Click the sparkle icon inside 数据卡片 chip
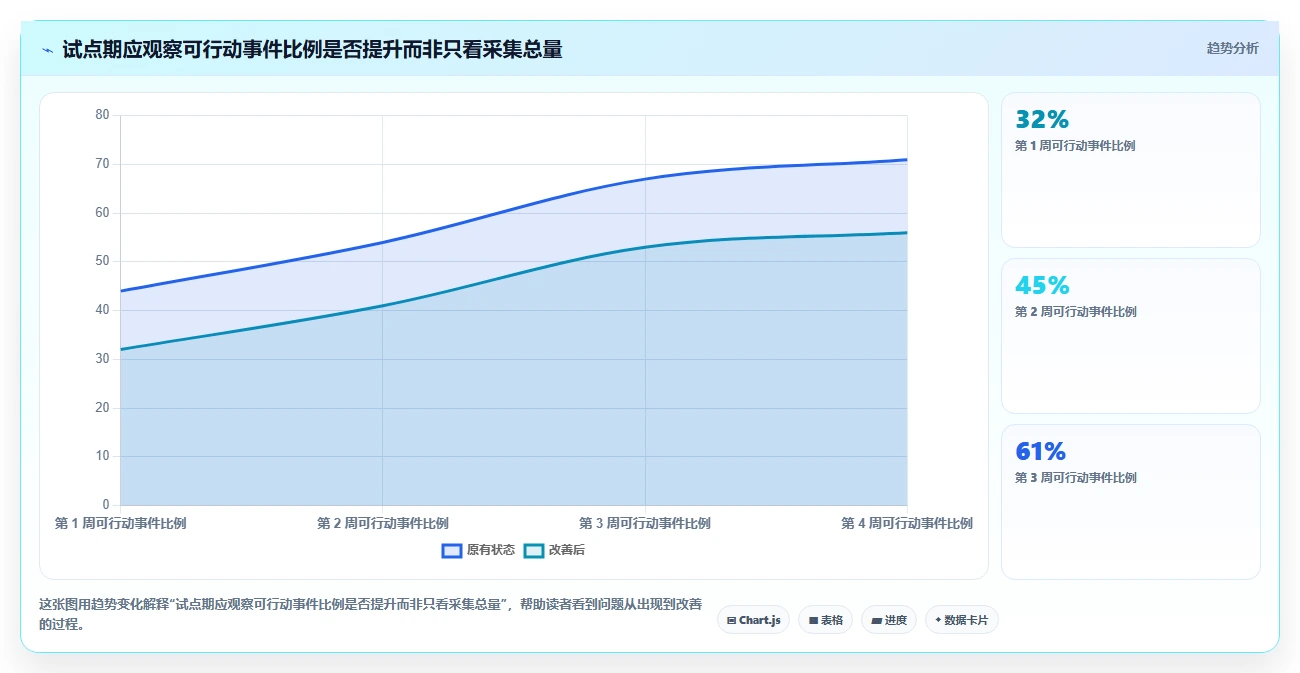Image resolution: width=1300 pixels, height=673 pixels. click(x=938, y=620)
